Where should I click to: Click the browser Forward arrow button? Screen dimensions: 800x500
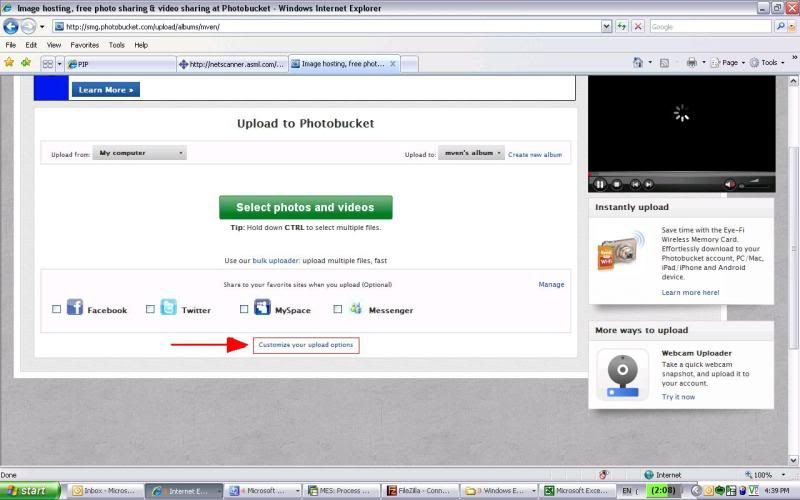coord(29,26)
